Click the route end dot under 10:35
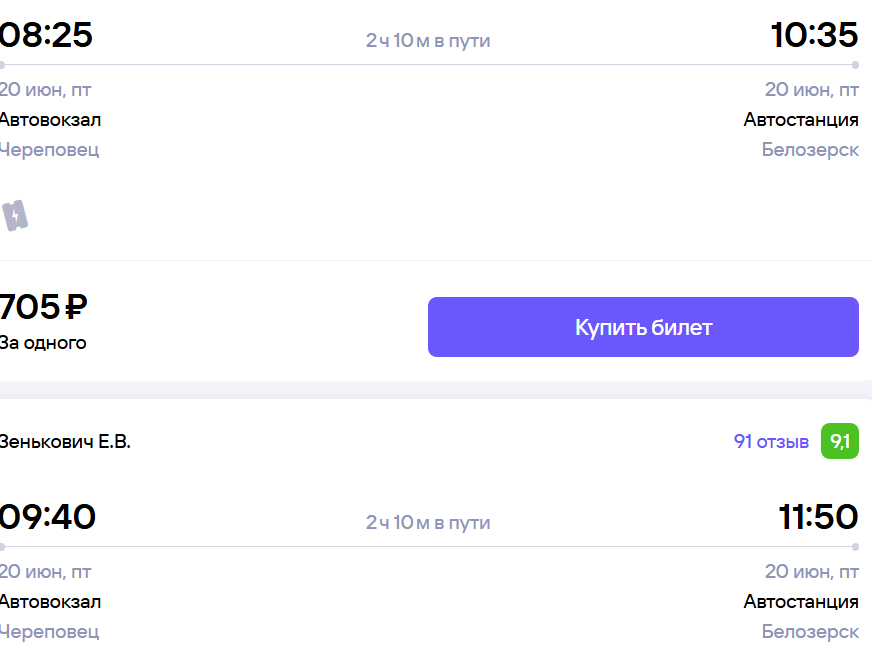This screenshot has width=872, height=655. (x=855, y=65)
